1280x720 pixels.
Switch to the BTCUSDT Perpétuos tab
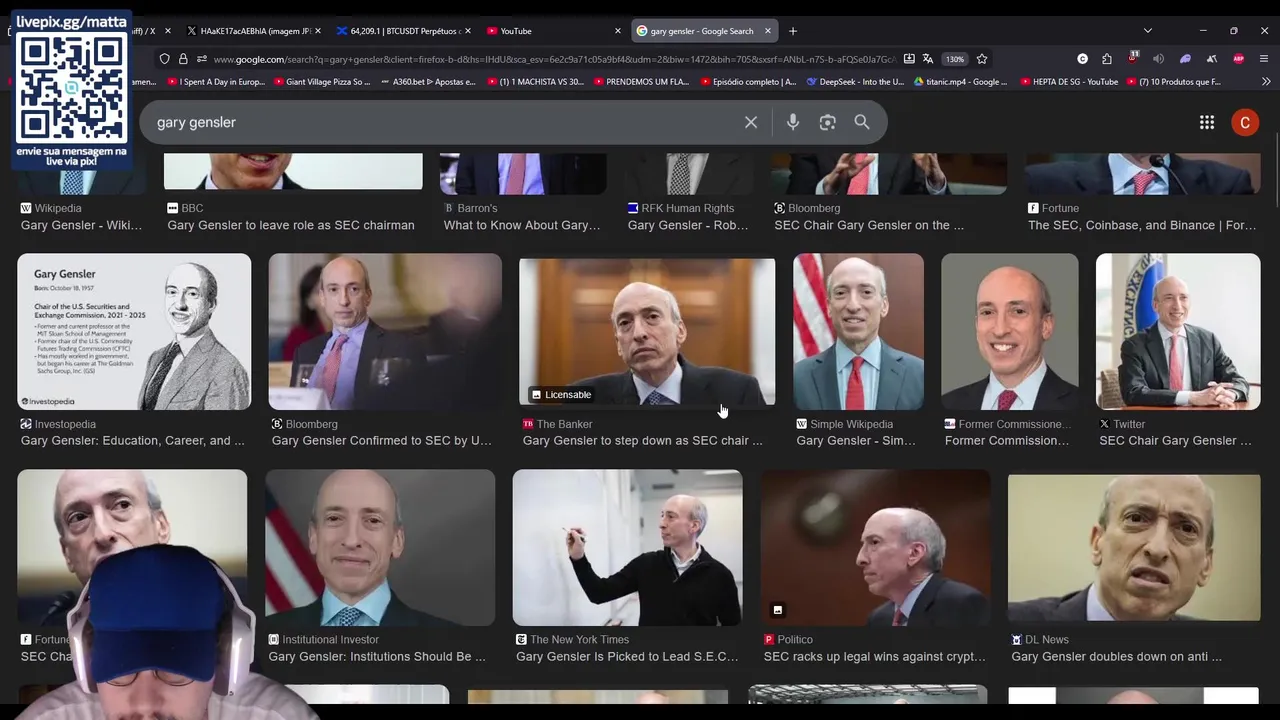click(x=403, y=31)
